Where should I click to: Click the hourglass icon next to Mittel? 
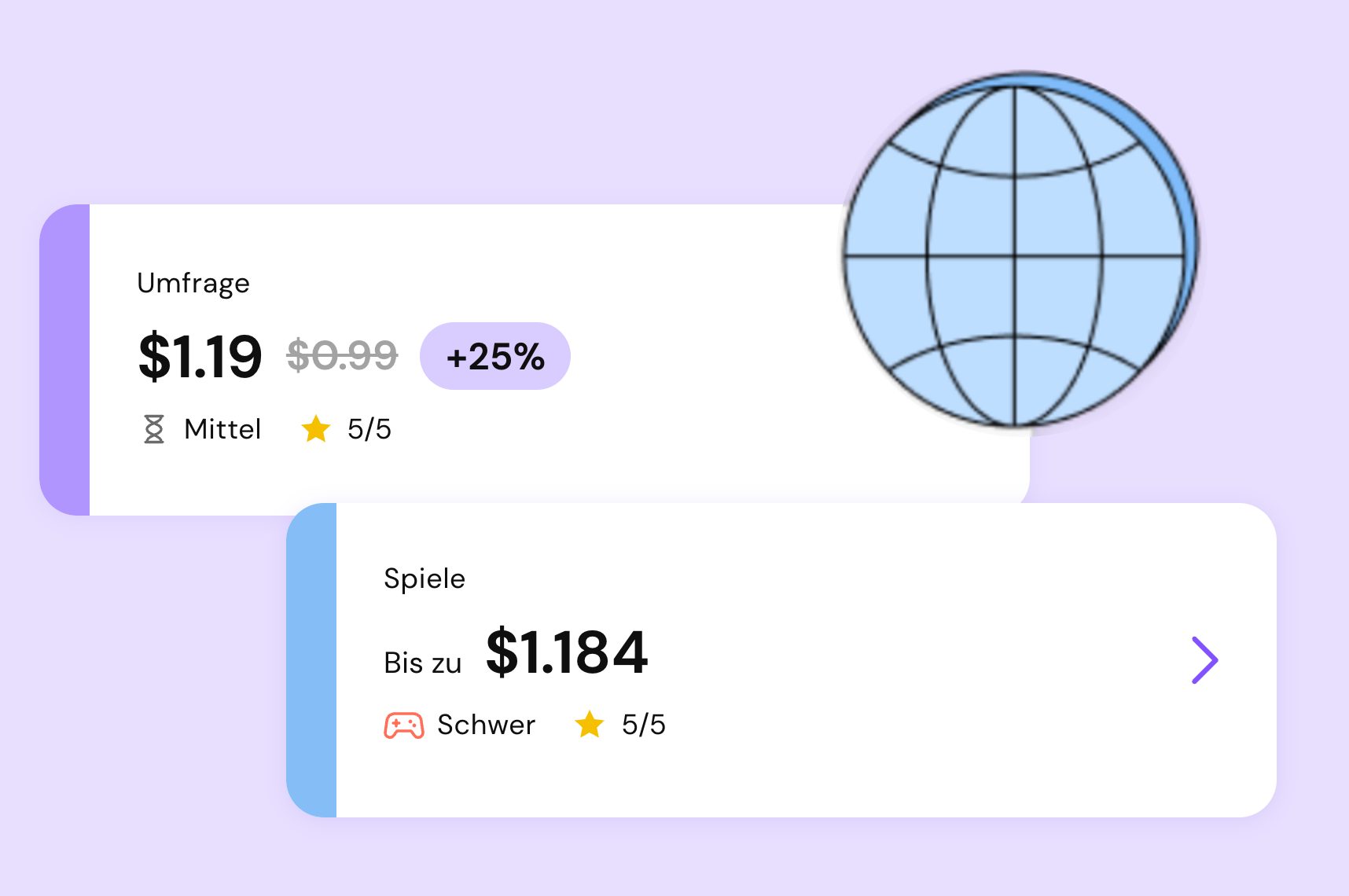(154, 429)
